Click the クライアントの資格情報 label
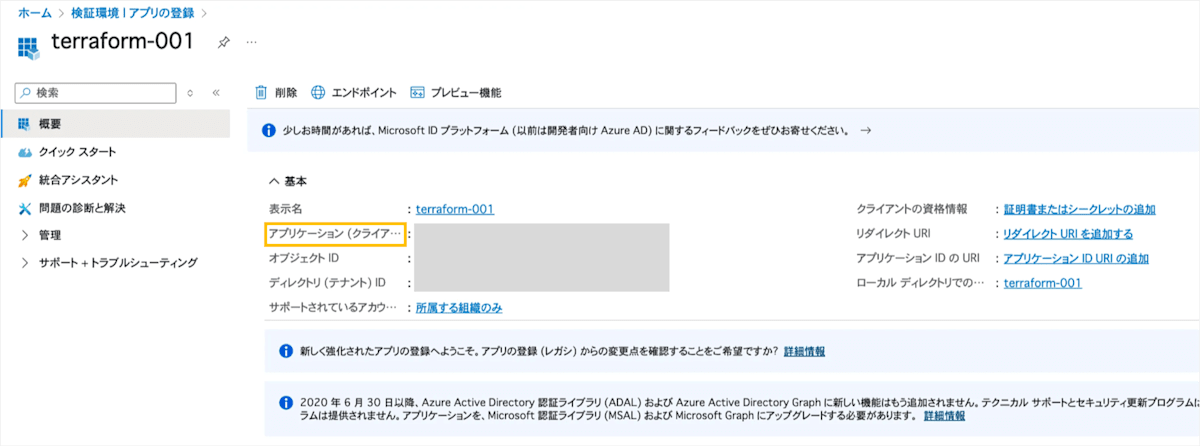 click(912, 209)
